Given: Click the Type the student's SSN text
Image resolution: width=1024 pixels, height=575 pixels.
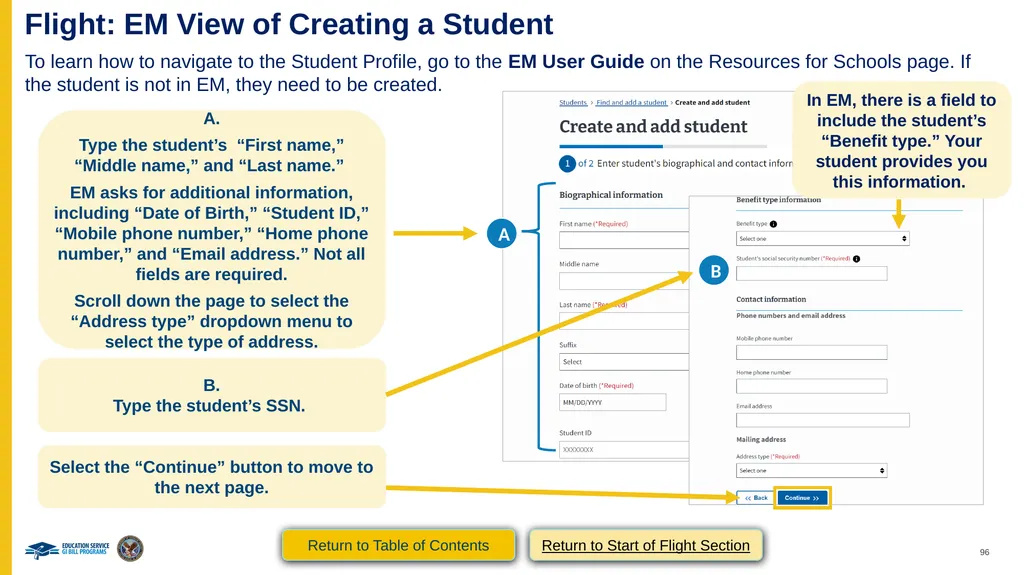Looking at the screenshot, I should point(209,406).
